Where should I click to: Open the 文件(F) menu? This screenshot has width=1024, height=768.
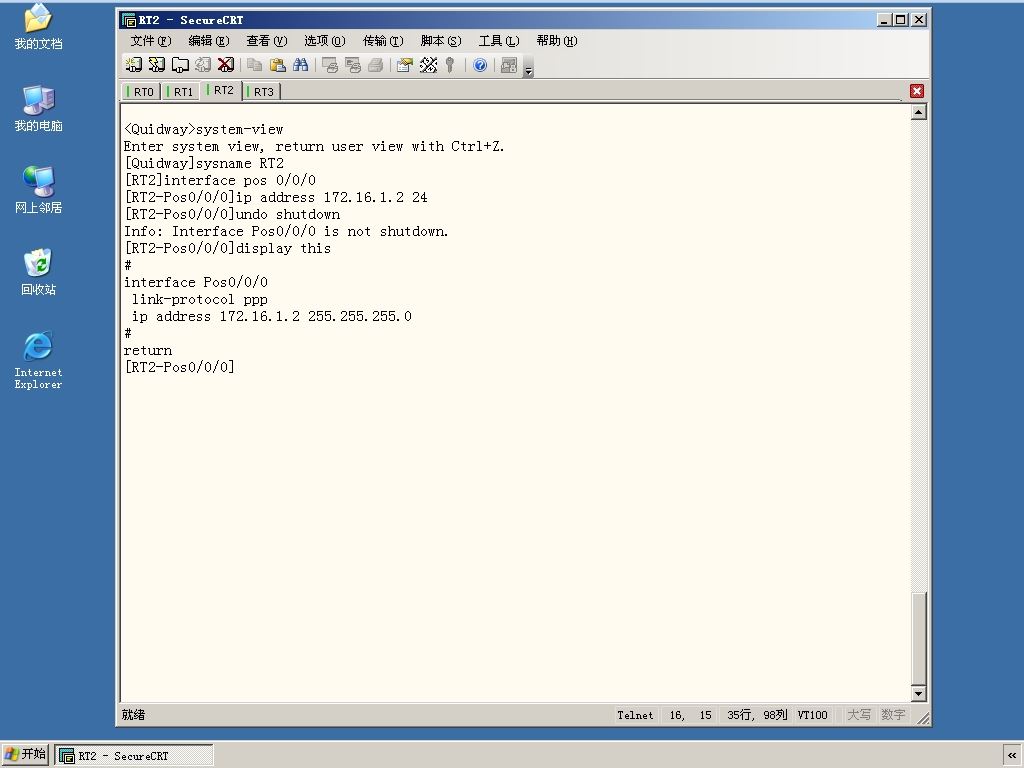pos(151,41)
